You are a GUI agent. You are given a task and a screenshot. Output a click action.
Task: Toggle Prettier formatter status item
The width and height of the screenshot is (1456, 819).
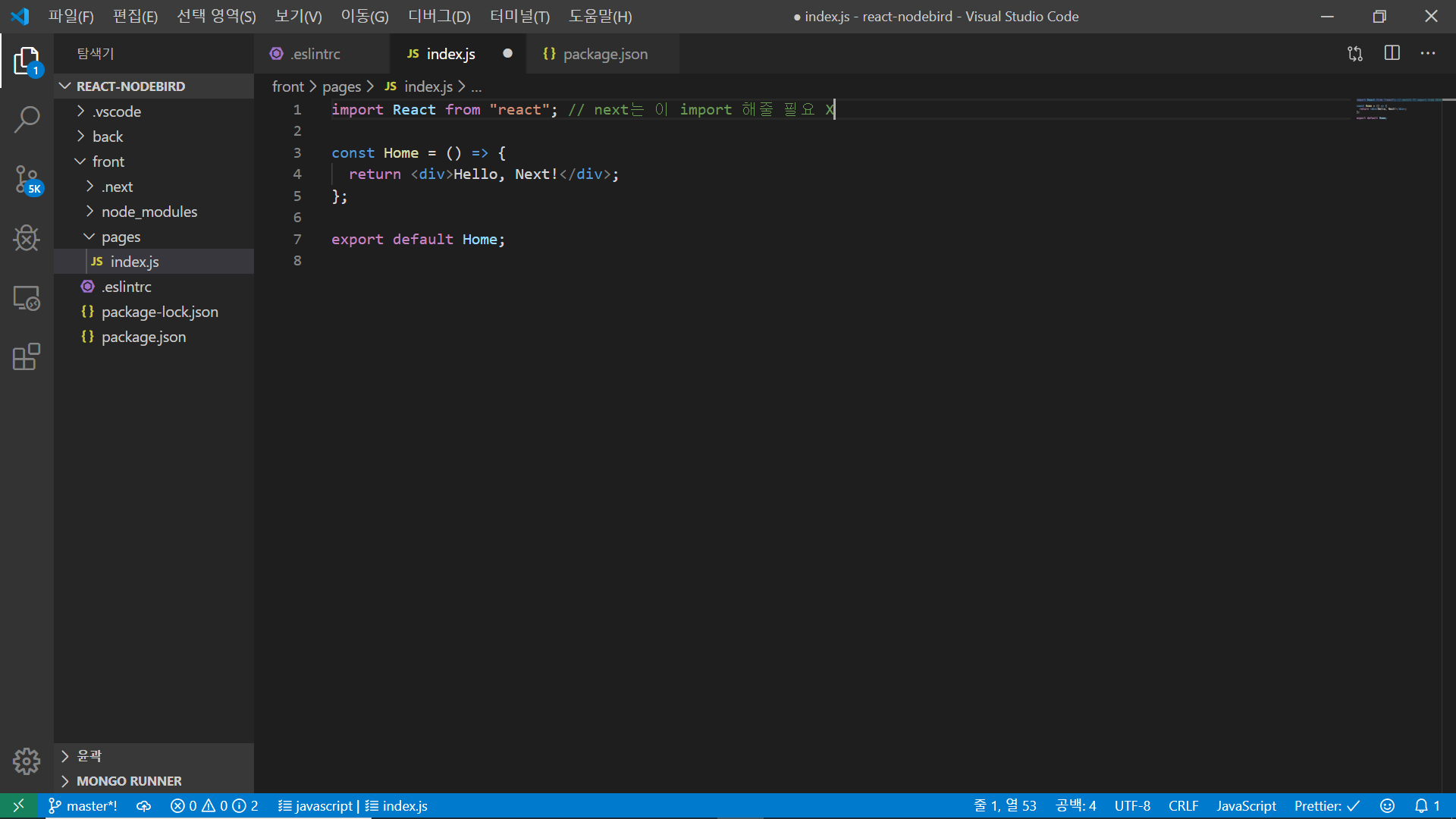1326,805
